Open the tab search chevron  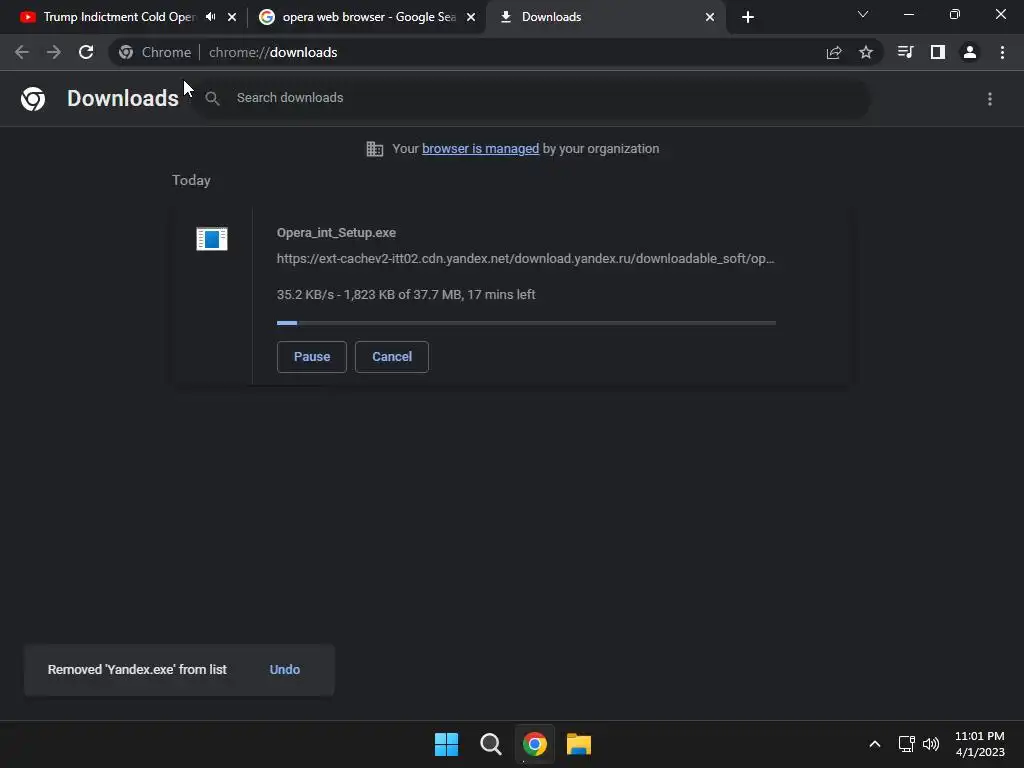click(x=863, y=14)
